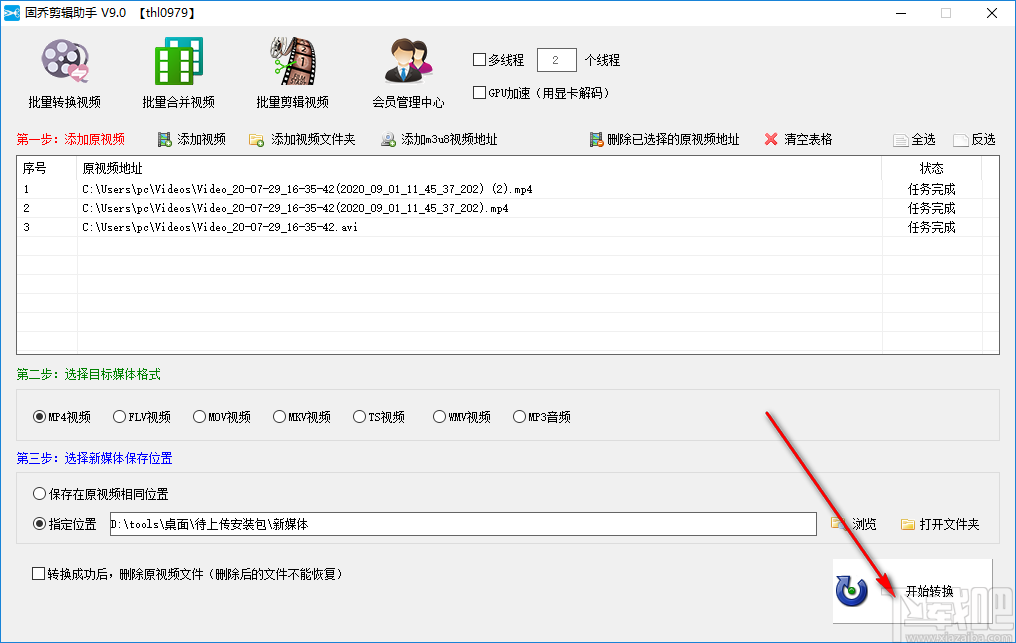
Task: Choose 保存在原视频相同位置 option
Action: [x=100, y=494]
